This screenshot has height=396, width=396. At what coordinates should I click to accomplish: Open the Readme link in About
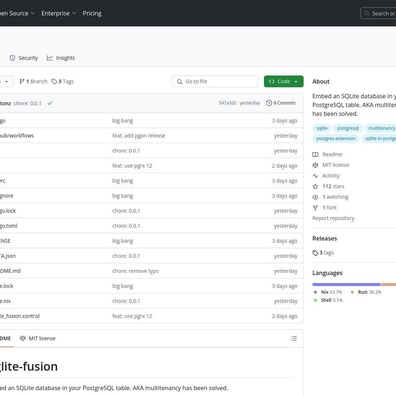tap(332, 154)
